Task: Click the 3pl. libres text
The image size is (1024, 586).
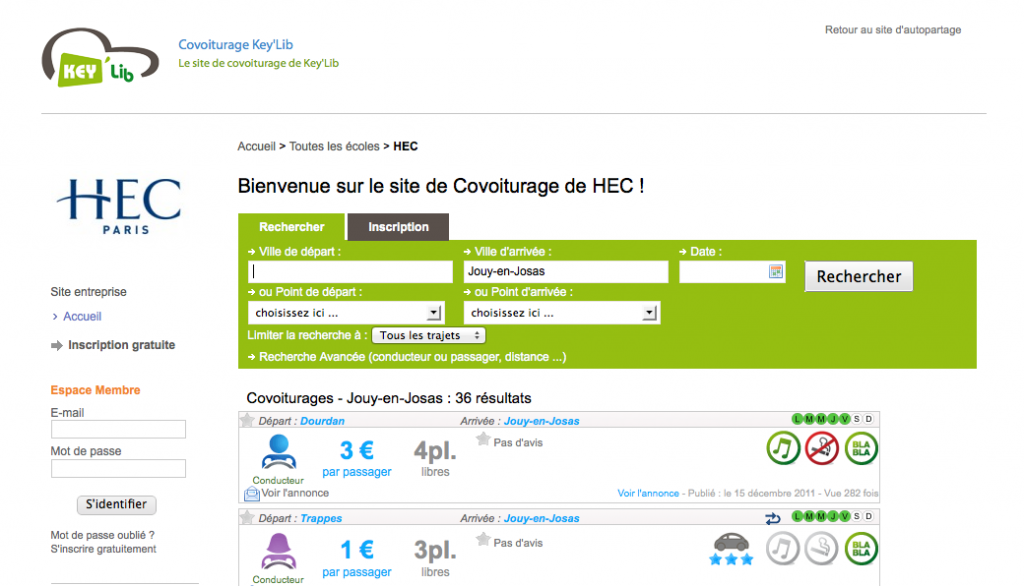Action: (x=435, y=559)
